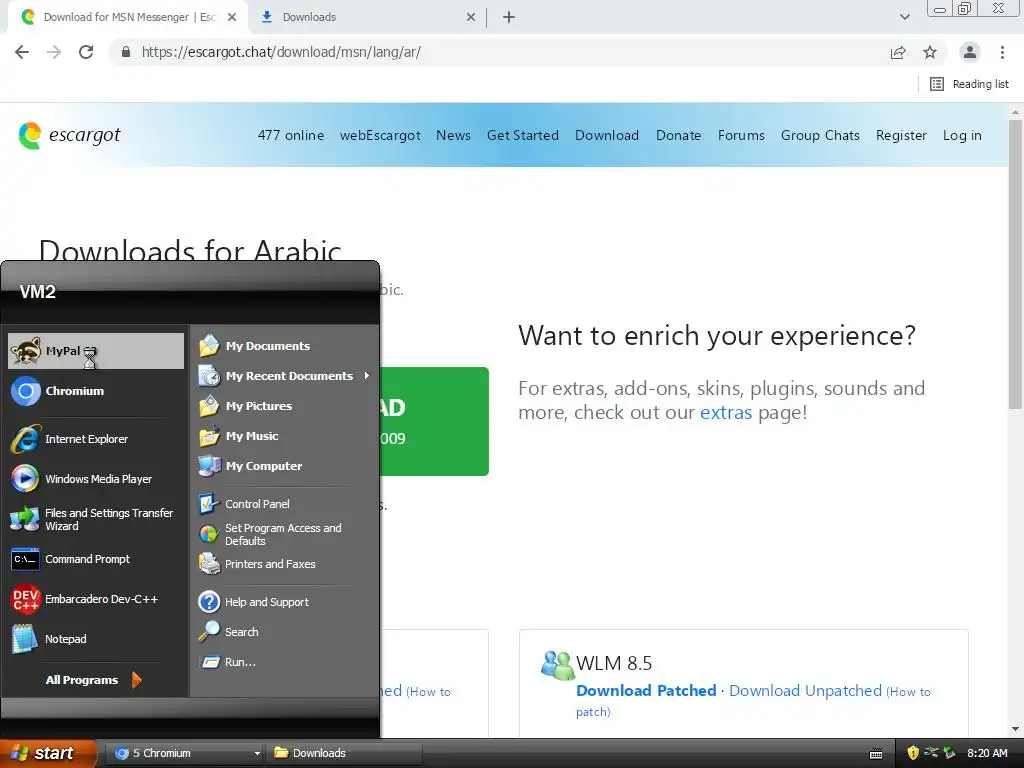Open Donate nav link
1024x768 pixels.
point(679,135)
